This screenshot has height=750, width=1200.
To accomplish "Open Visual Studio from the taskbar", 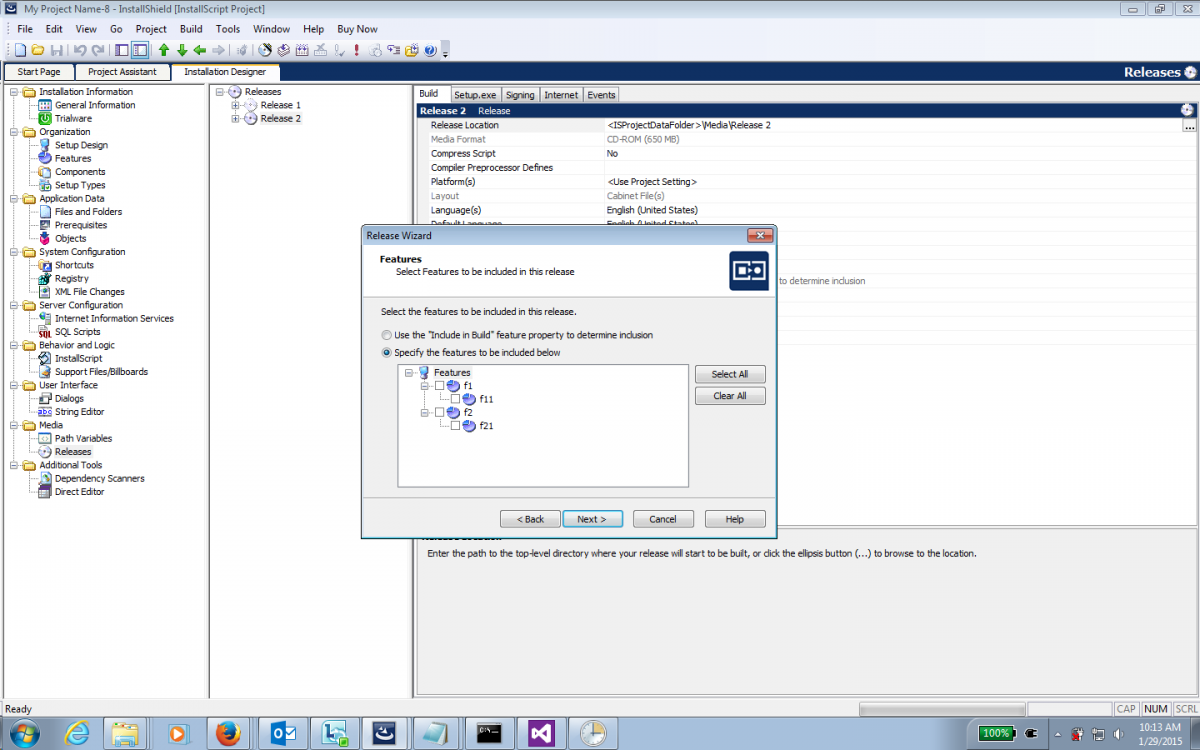I will tap(541, 733).
